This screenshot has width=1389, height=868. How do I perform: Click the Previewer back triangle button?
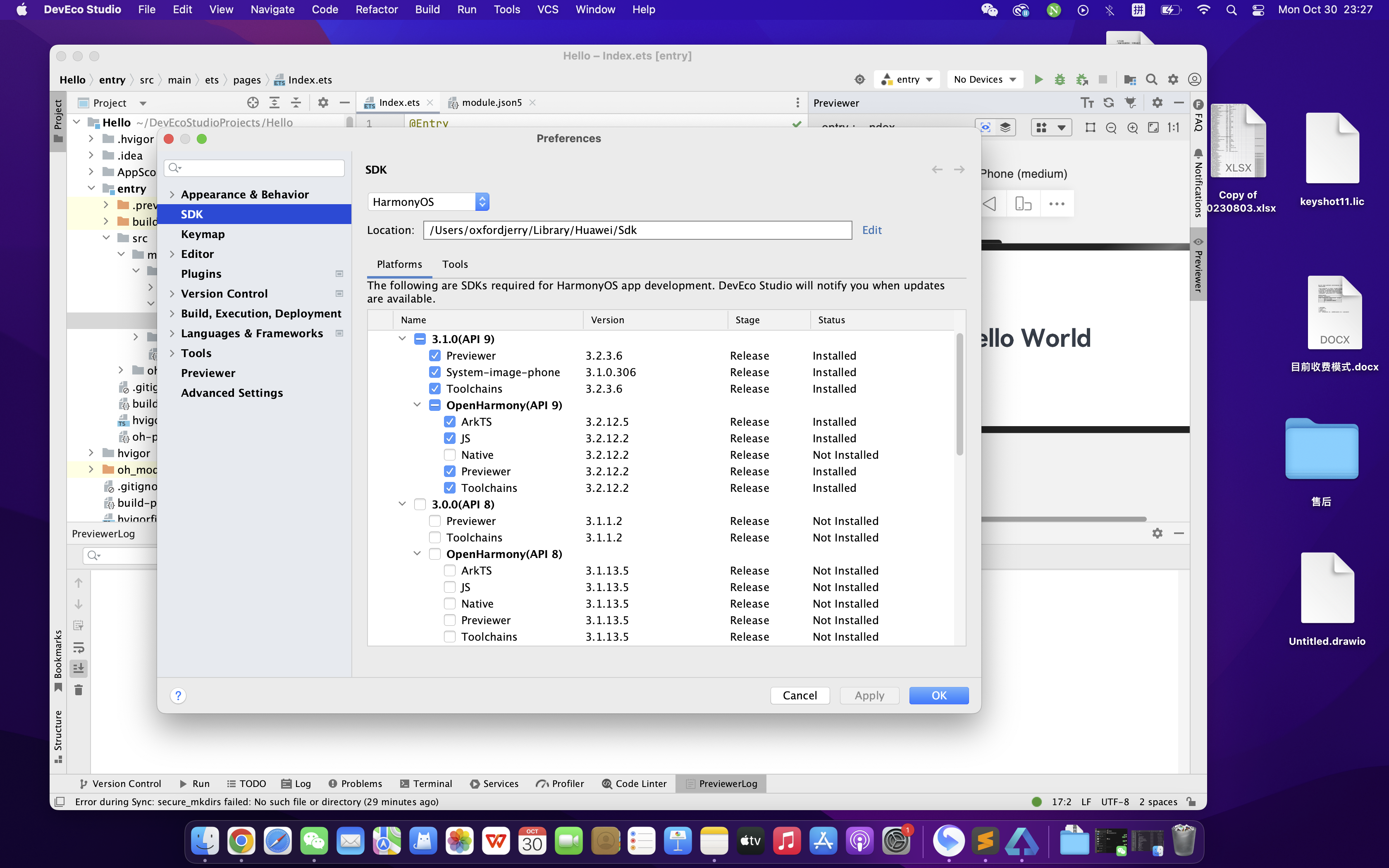pos(990,204)
